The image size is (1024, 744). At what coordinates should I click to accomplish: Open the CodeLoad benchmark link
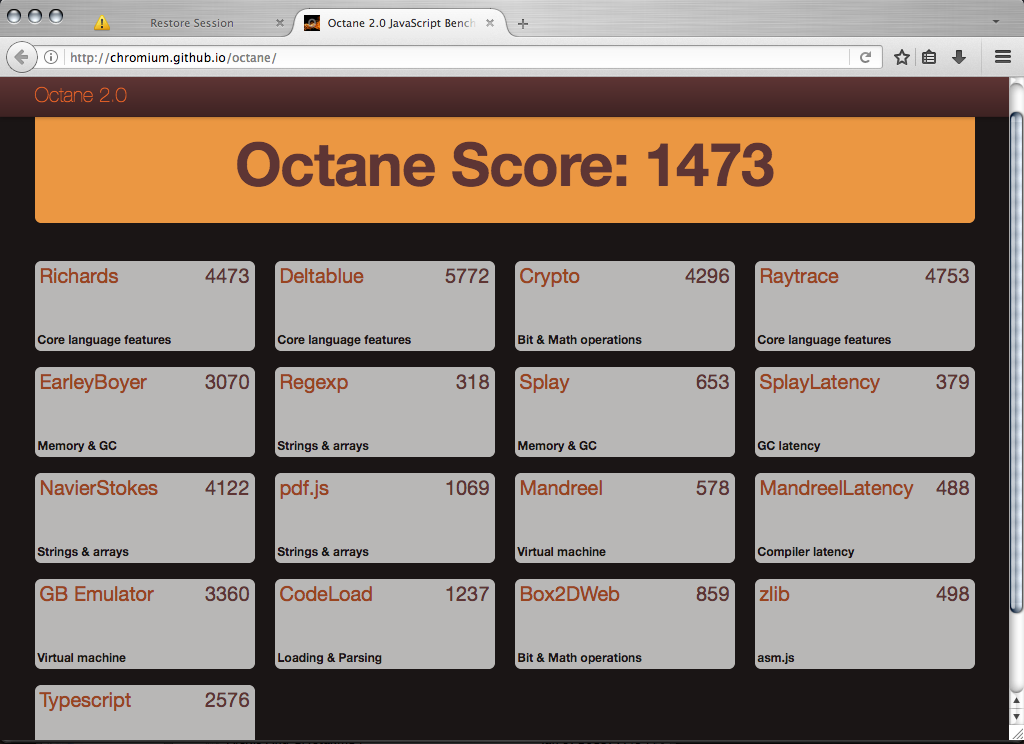326,594
